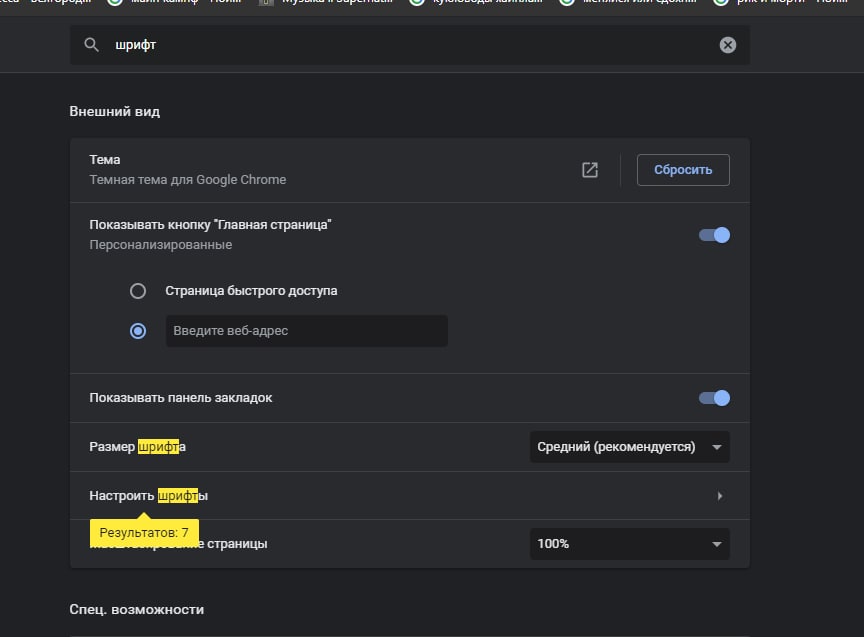This screenshot has width=864, height=637.
Task: Open the theme in Chrome Web Store icon
Action: (590, 170)
